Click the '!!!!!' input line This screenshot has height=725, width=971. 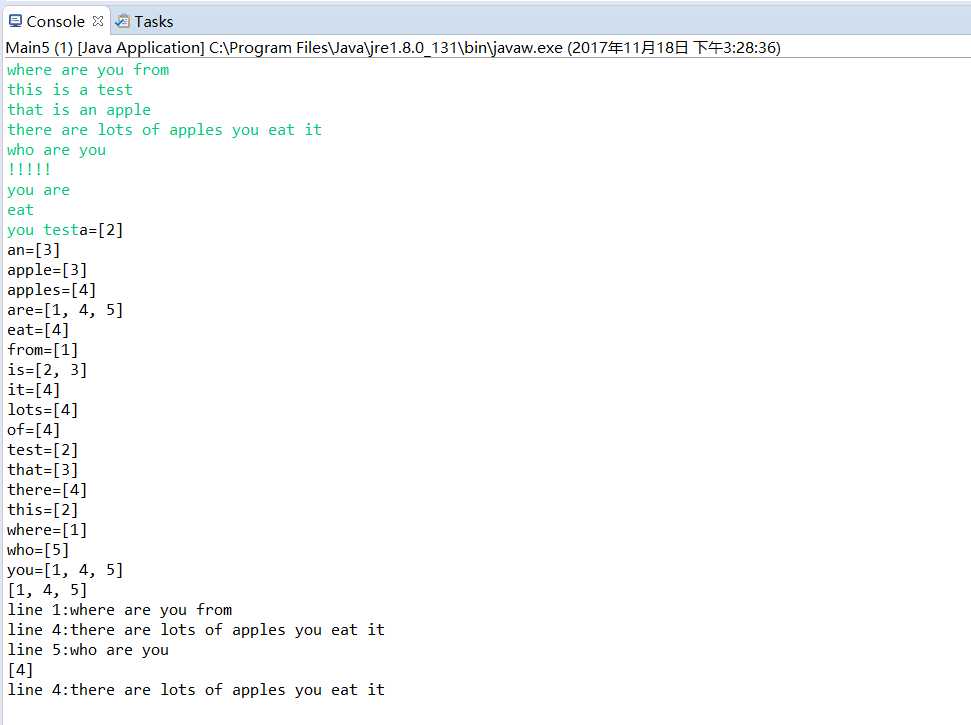pos(29,169)
